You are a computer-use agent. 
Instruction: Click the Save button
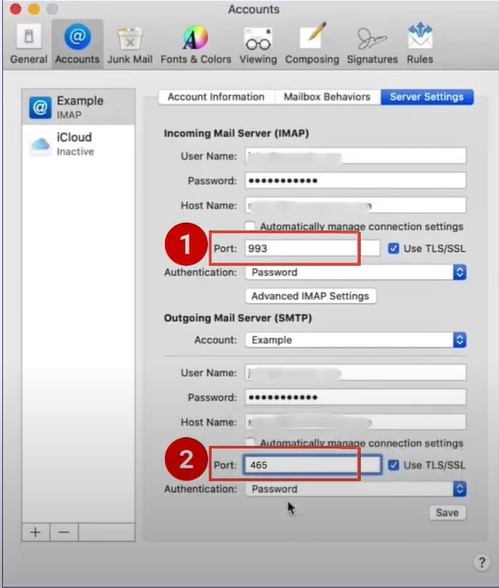(447, 513)
